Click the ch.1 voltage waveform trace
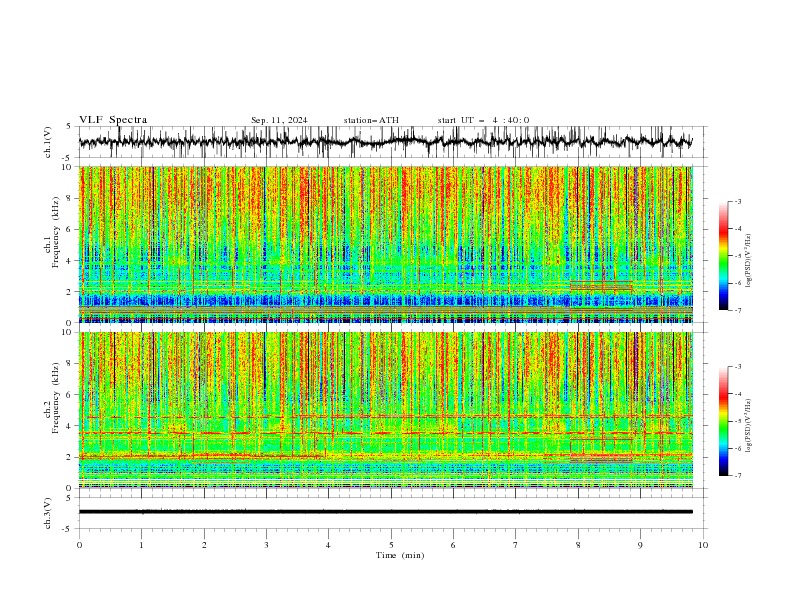The image size is (792, 612). coord(385,142)
